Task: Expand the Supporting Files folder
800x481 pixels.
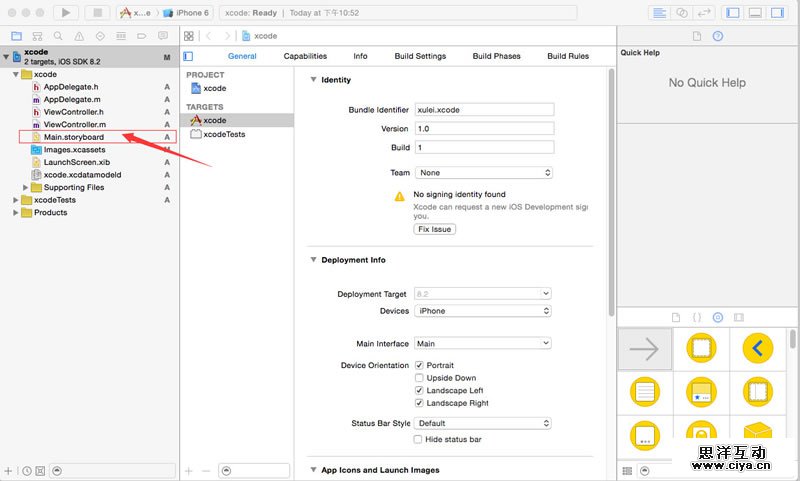Action: tap(25, 187)
